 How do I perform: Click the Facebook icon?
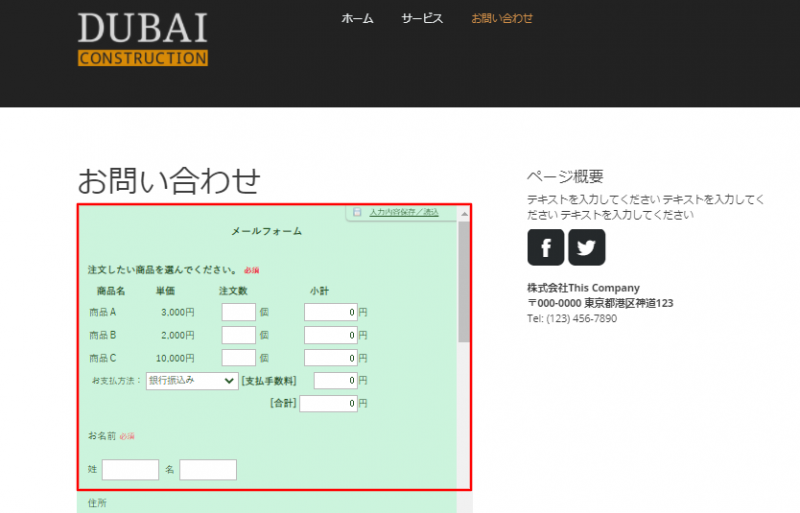pyautogui.click(x=545, y=247)
